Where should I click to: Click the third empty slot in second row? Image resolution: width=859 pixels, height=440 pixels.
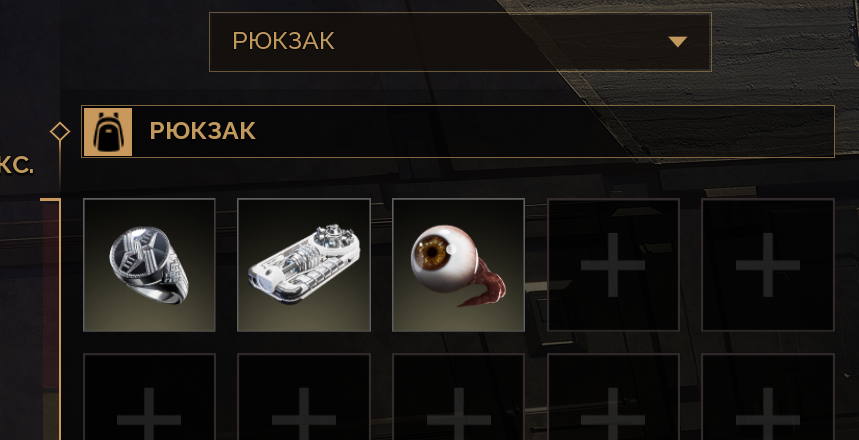[459, 397]
